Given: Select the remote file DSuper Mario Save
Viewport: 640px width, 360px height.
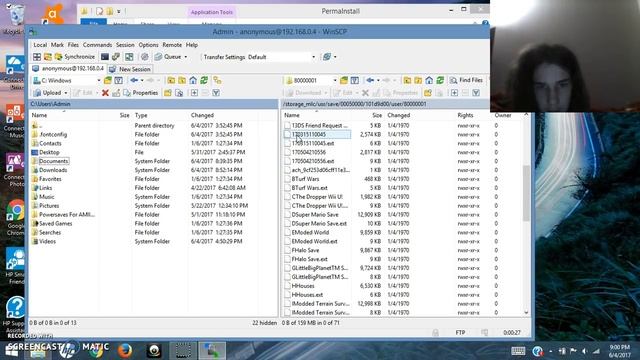Looking at the screenshot, I should pyautogui.click(x=315, y=215).
